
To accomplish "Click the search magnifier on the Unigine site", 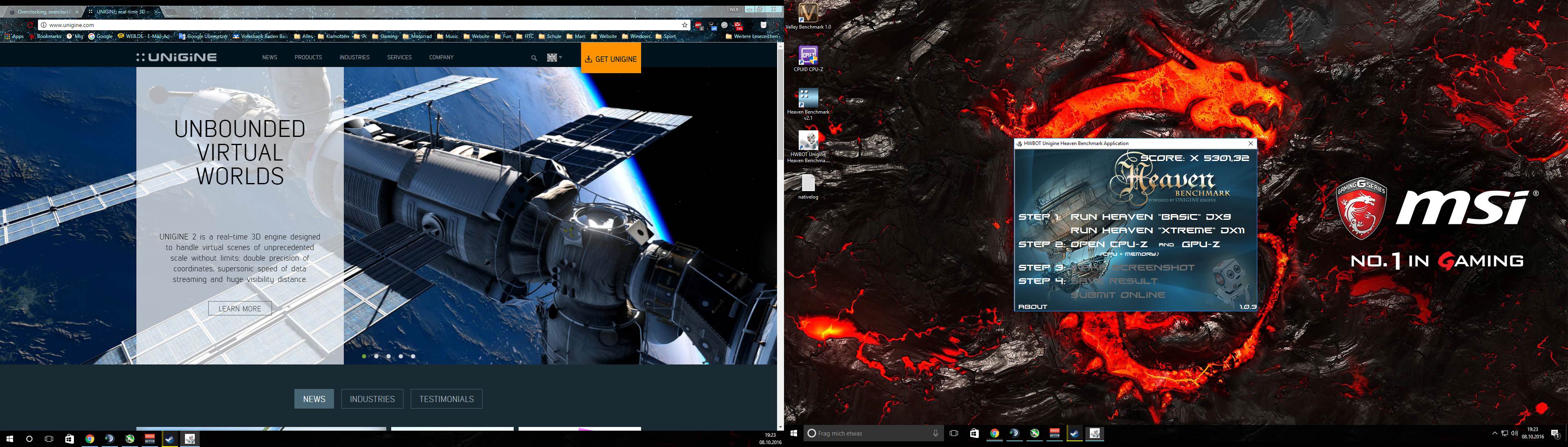I will [x=534, y=58].
